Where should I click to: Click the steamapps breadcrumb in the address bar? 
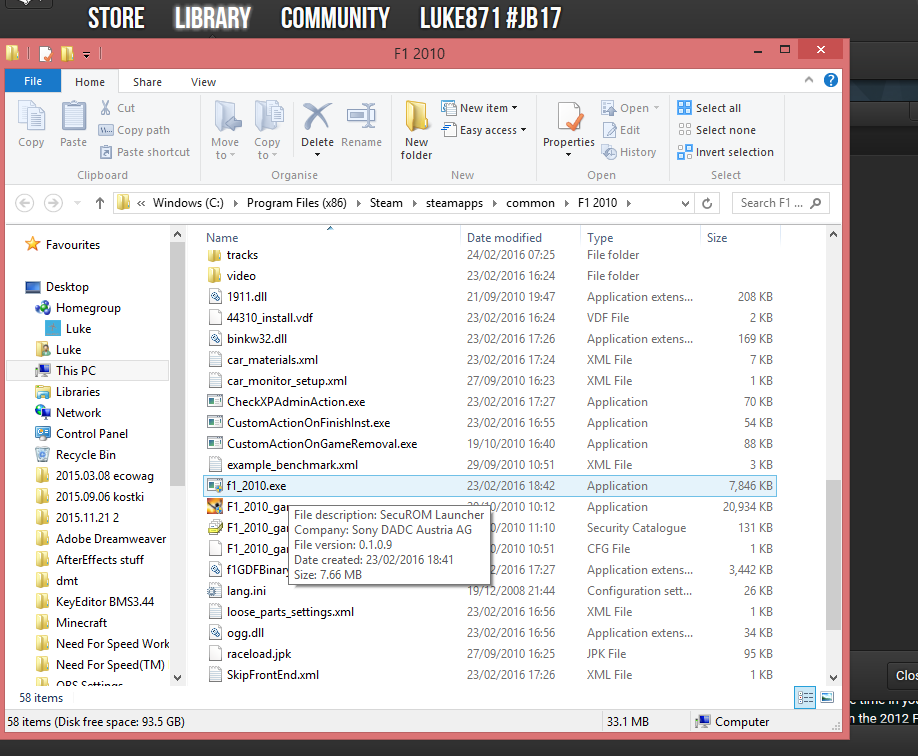454,203
